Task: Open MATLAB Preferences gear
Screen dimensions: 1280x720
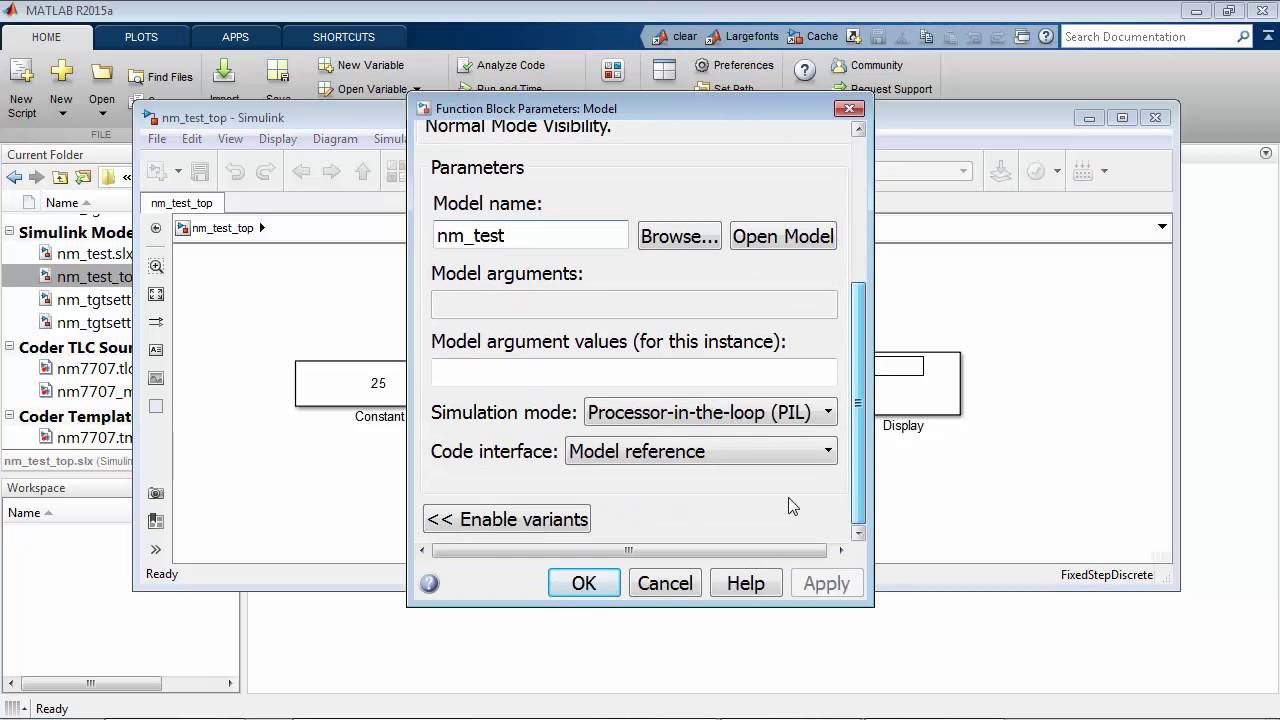Action: point(702,65)
